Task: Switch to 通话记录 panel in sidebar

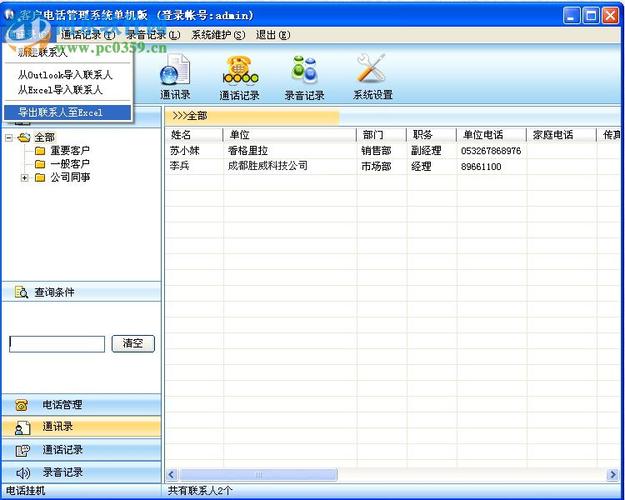Action: pyautogui.click(x=81, y=450)
